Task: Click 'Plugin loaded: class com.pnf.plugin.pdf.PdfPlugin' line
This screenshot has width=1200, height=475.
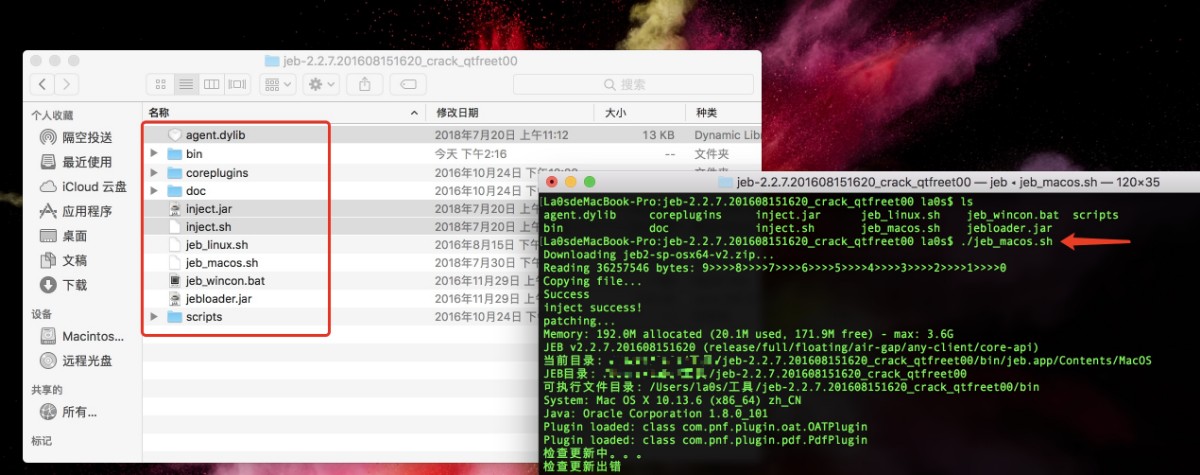Action: [705, 439]
